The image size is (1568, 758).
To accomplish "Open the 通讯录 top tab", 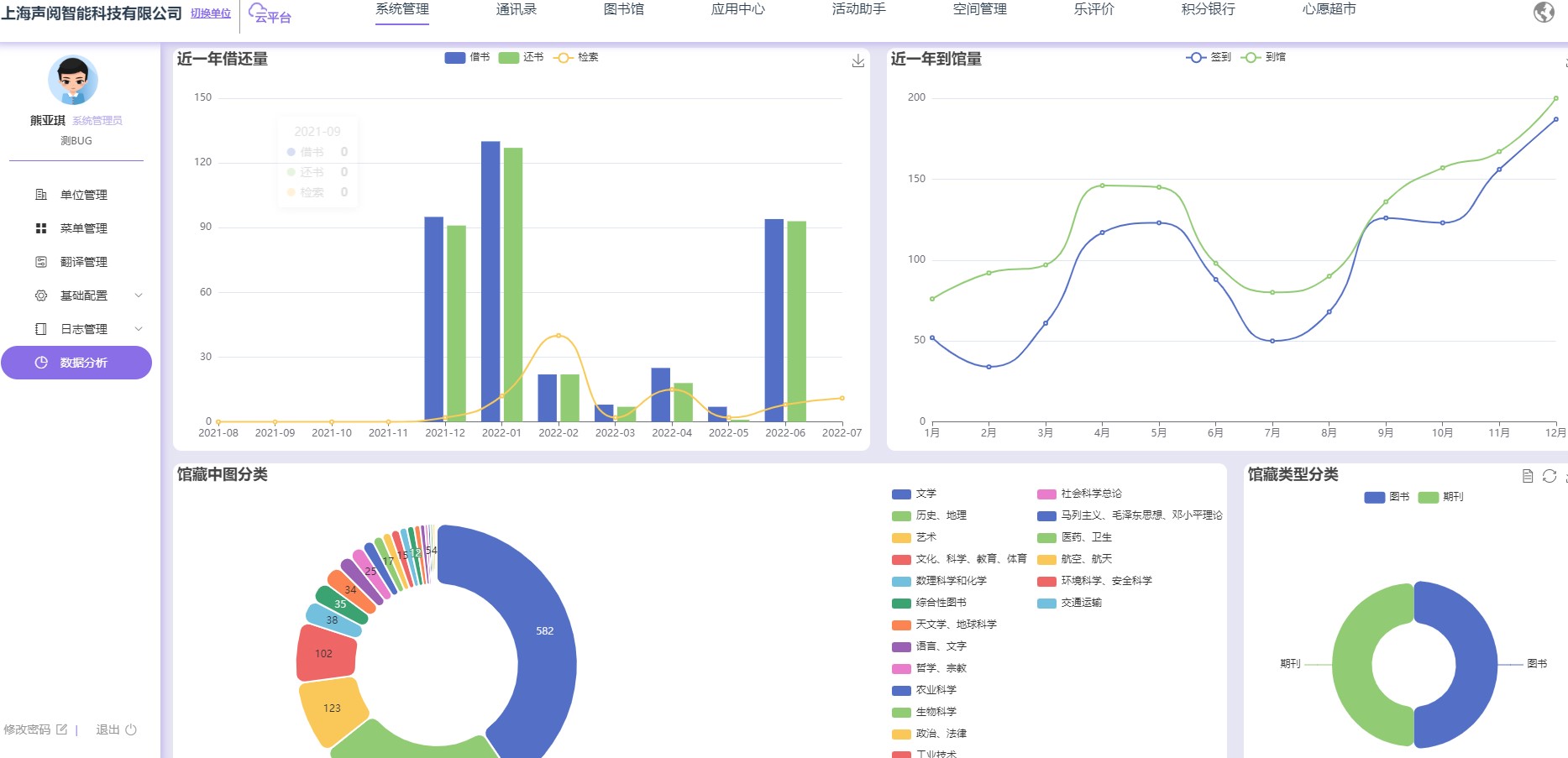I will click(517, 9).
